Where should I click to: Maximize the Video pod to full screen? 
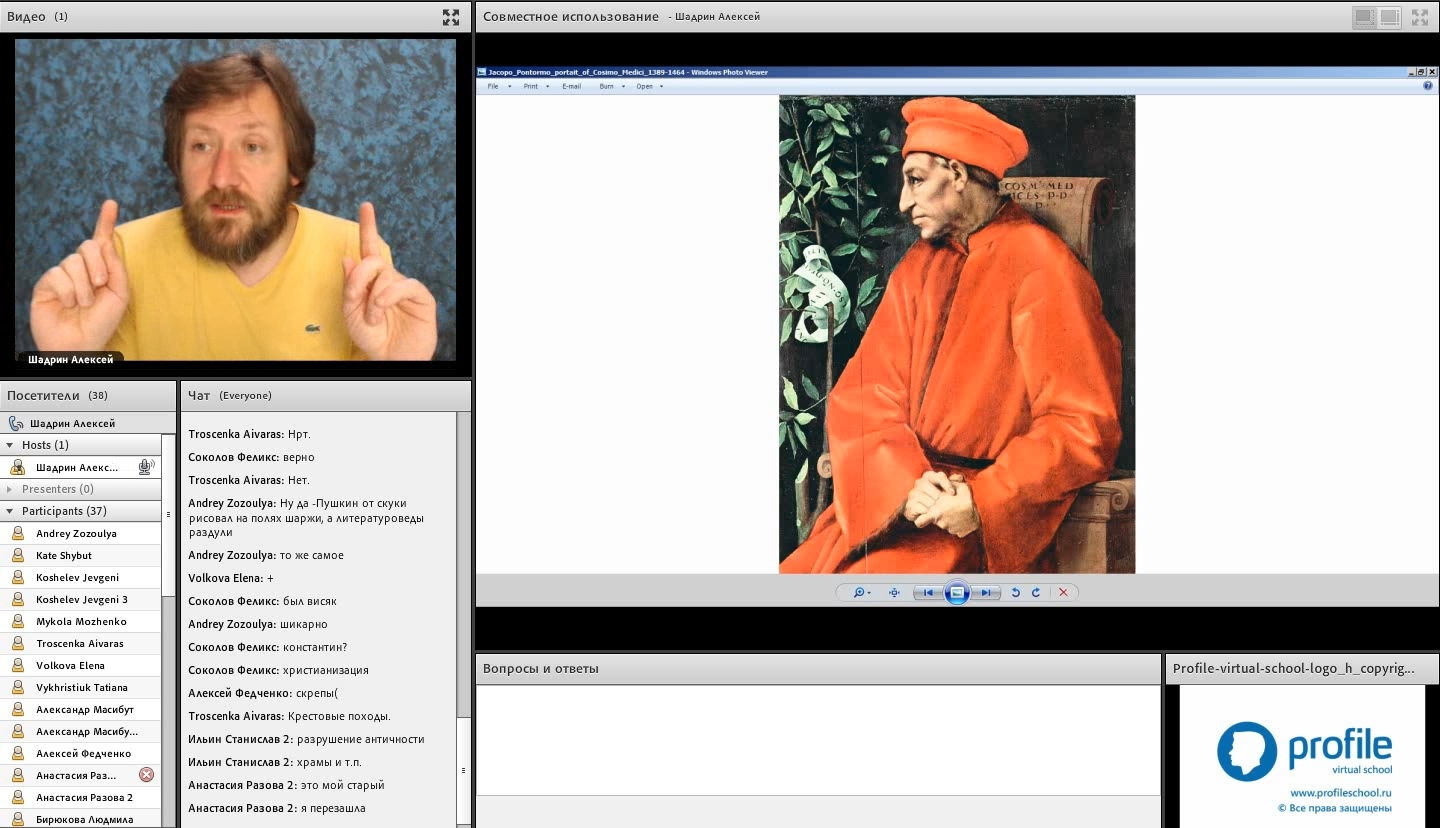[451, 17]
